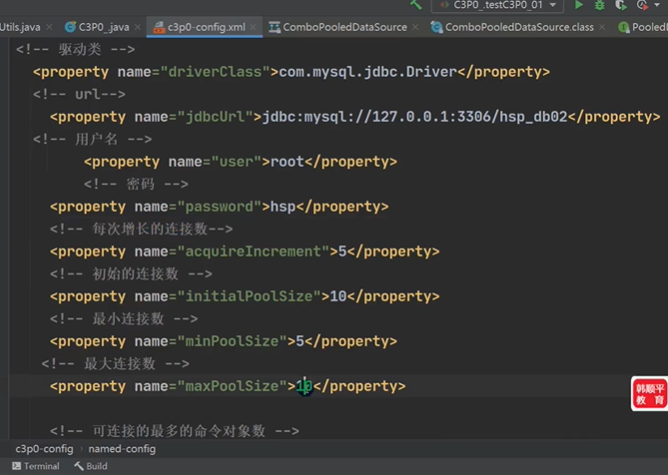
Task: Click the 每次增长的连接数 comment
Action: pyautogui.click(x=141, y=229)
